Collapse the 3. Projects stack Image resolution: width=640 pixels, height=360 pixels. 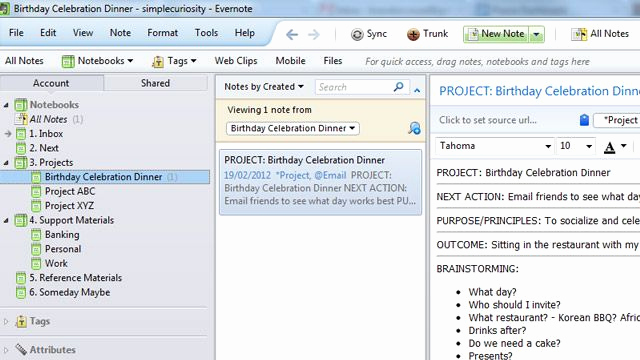(x=6, y=163)
